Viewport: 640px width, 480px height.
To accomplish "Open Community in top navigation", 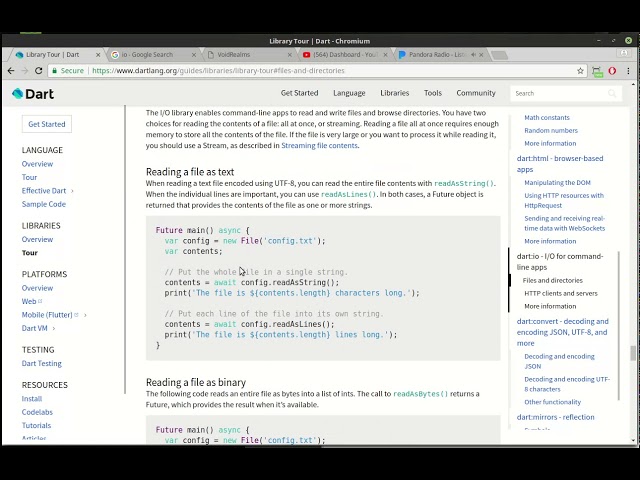I will point(476,93).
